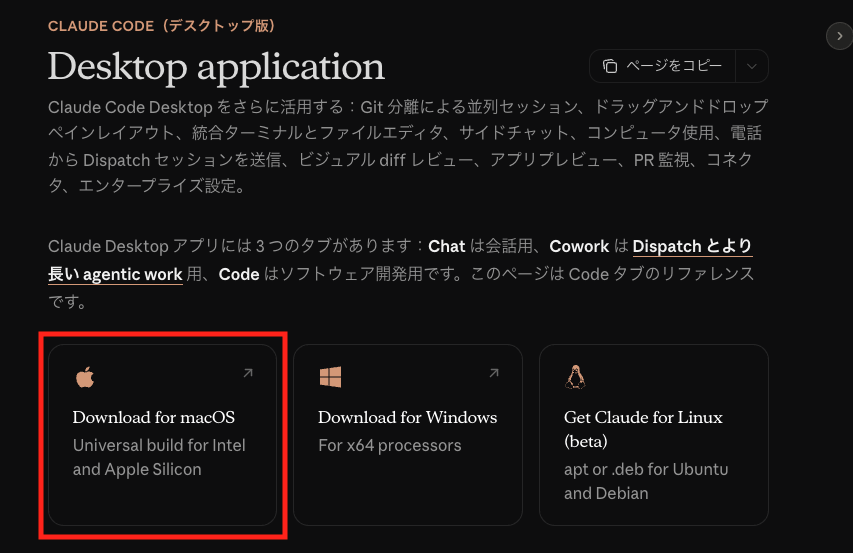Click the Claude Code Desktop をさらに活用する description paragraph

408,146
